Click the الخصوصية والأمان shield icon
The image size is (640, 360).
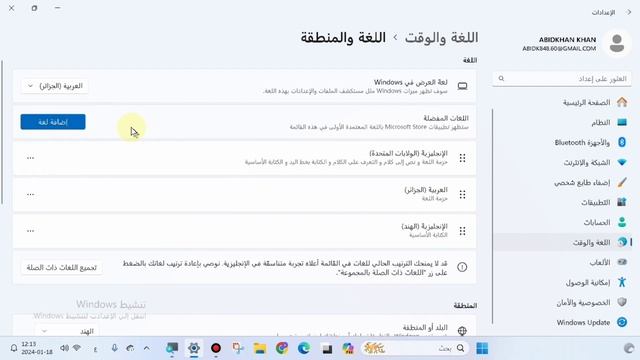pos(622,302)
